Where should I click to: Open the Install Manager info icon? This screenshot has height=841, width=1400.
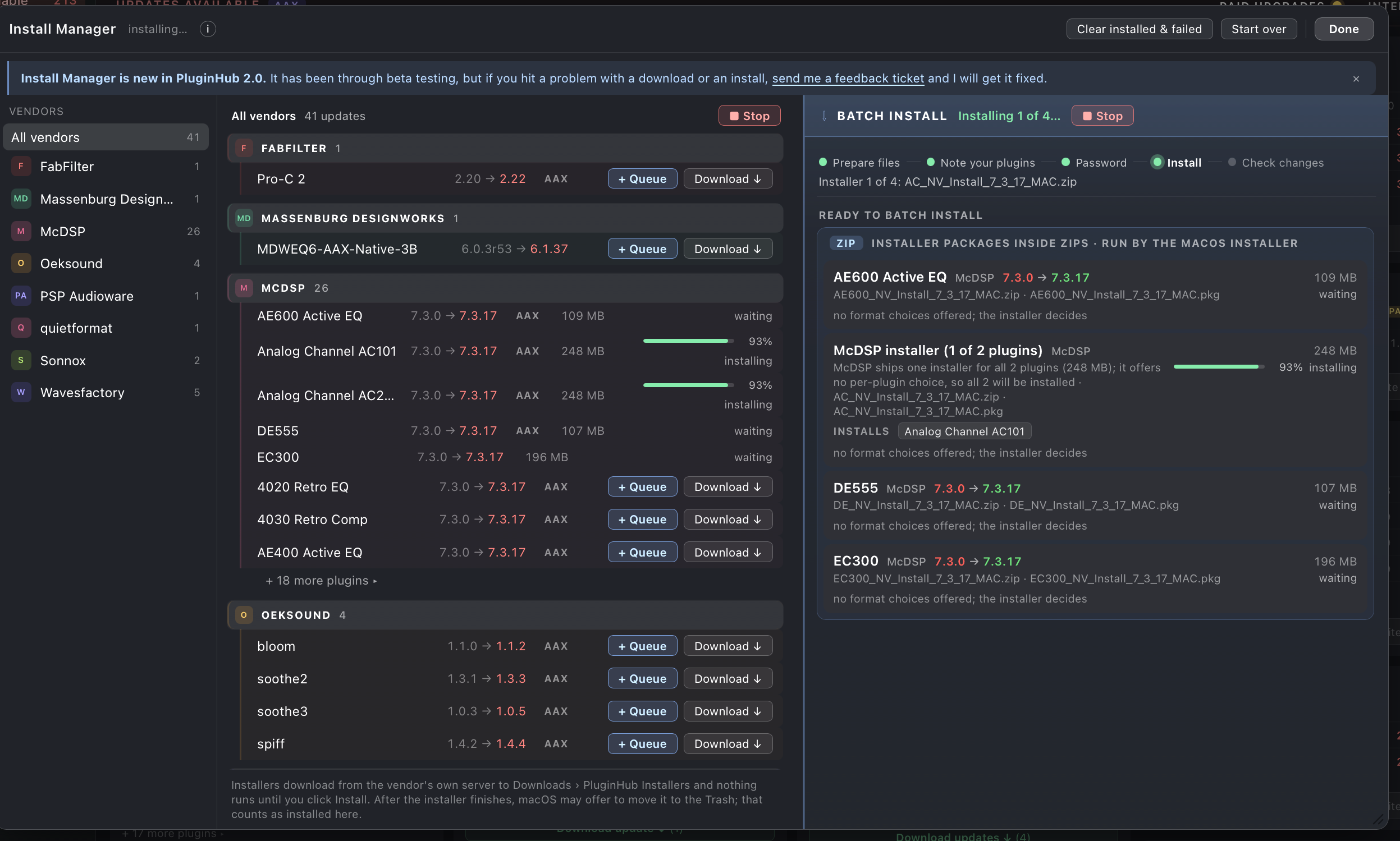point(208,29)
